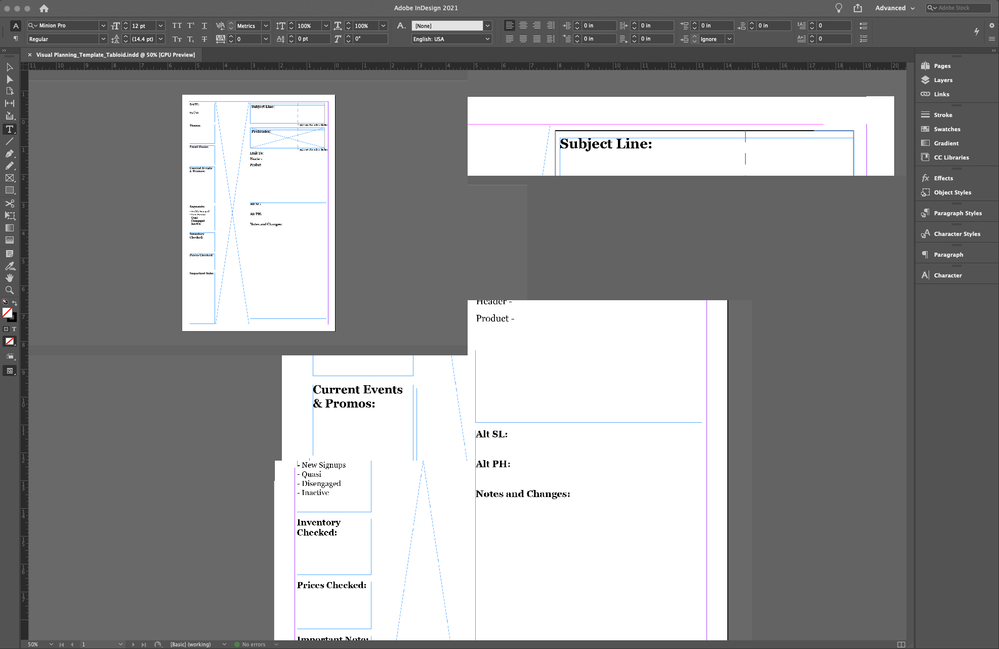This screenshot has height=649, width=999.
Task: Toggle Underline formatting
Action: 202,26
